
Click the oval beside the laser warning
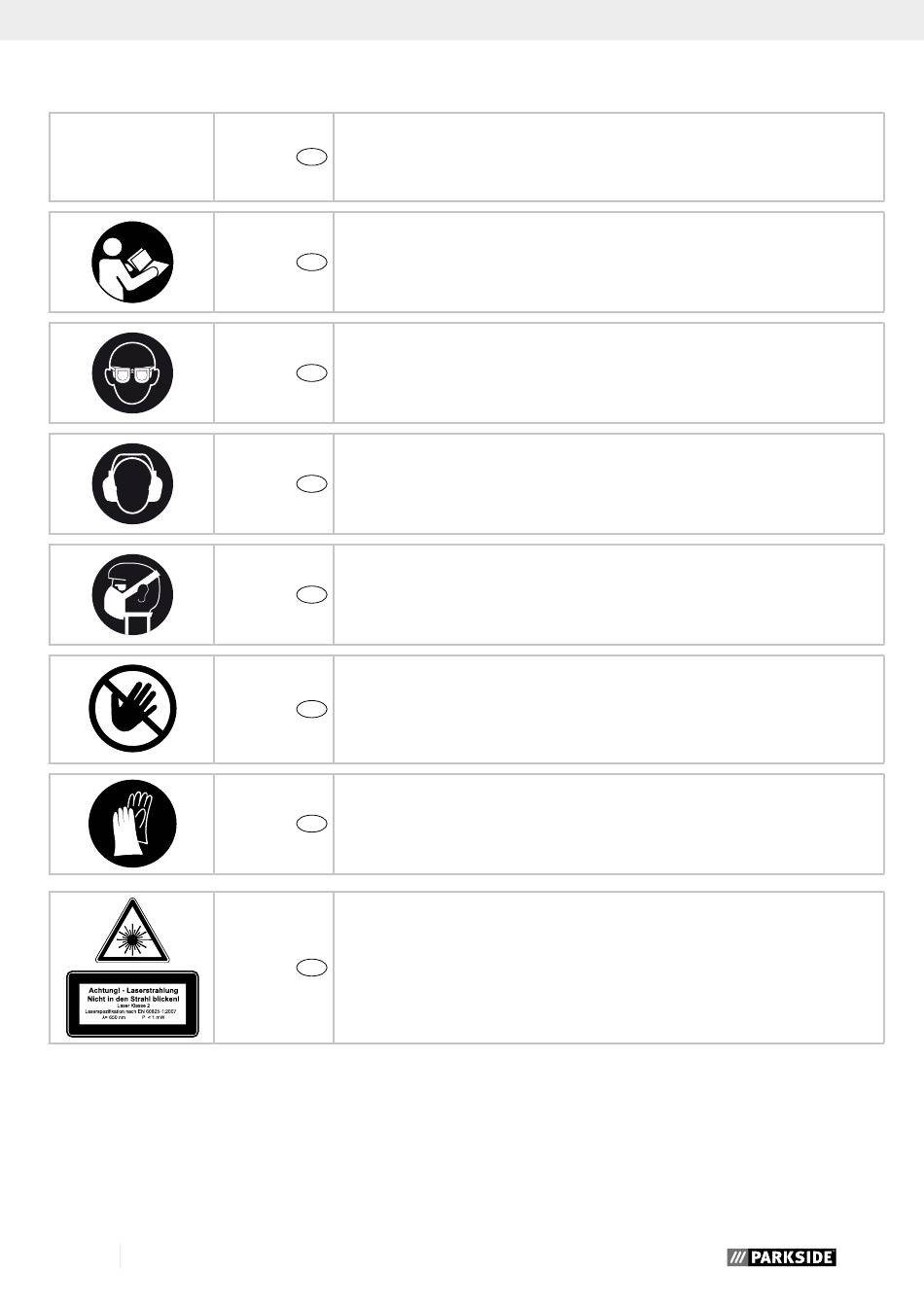point(312,968)
